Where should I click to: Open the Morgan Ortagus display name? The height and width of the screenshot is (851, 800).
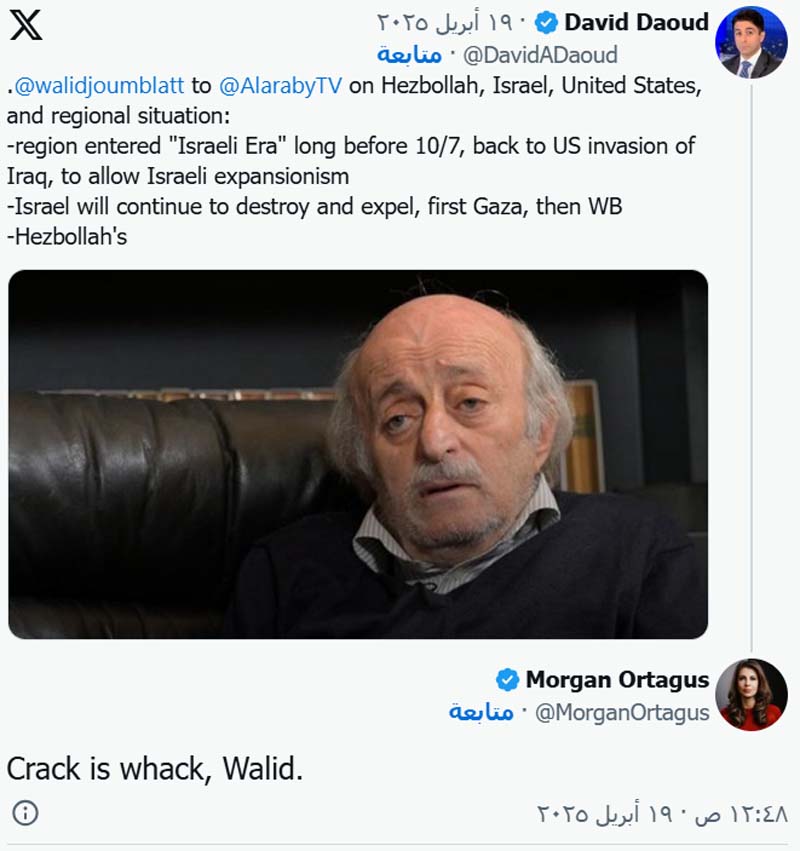(x=617, y=680)
